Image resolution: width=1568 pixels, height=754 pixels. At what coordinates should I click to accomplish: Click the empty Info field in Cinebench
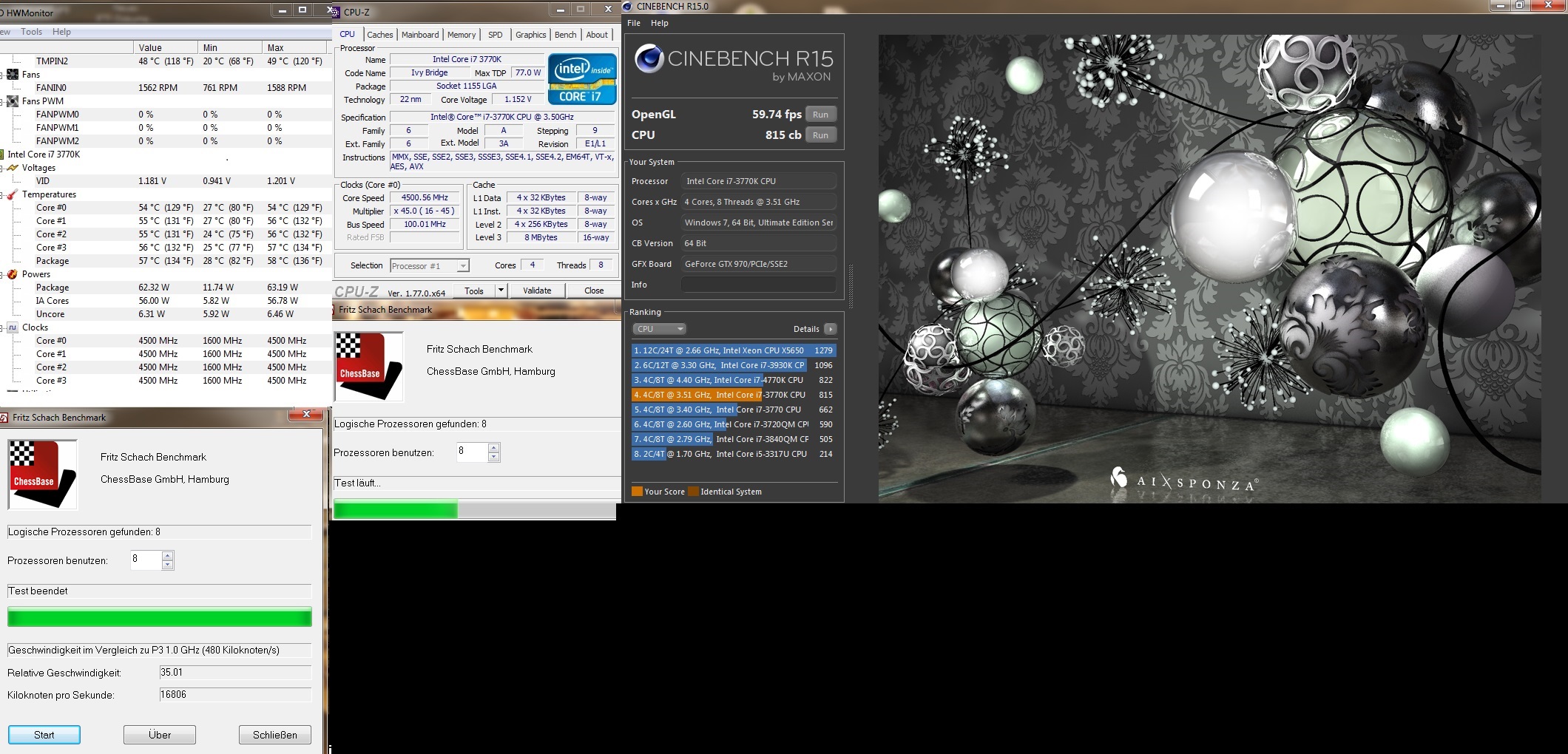(759, 285)
